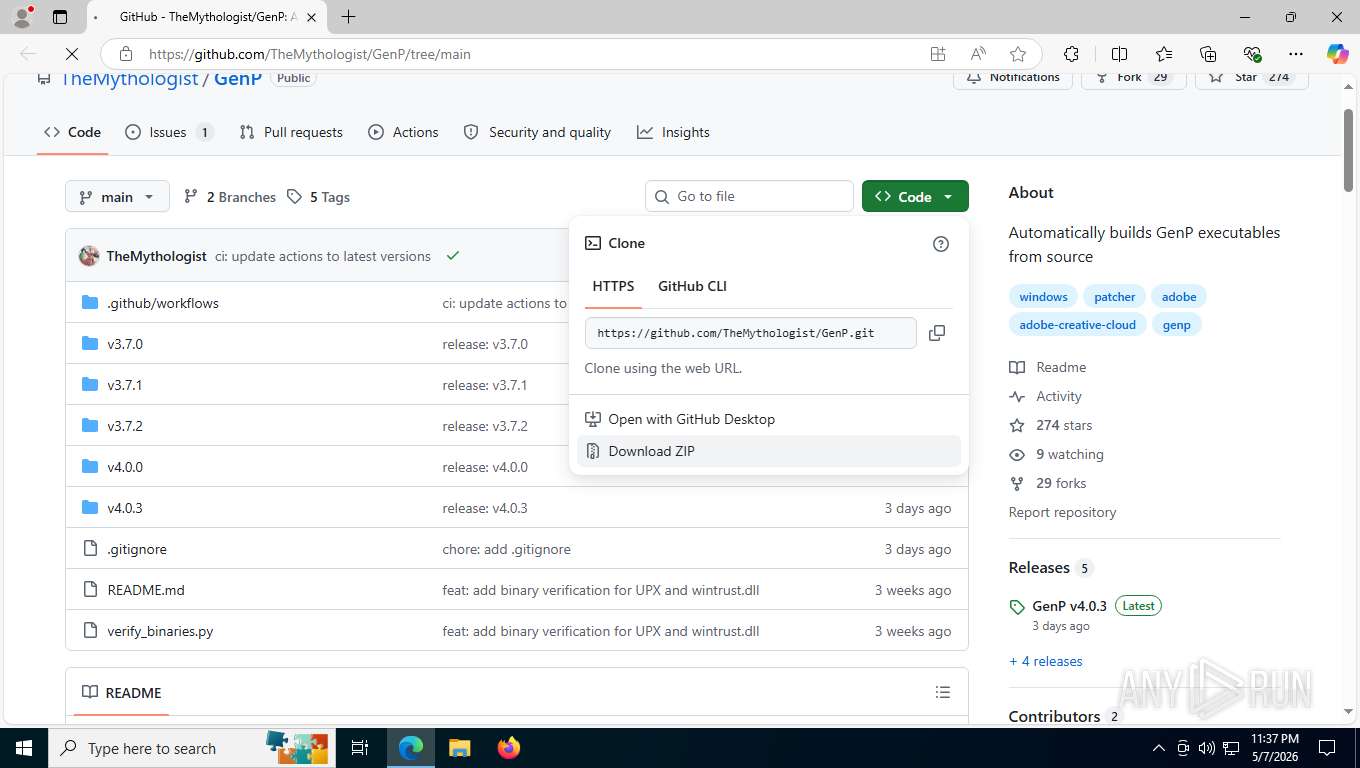Viewport: 1360px width, 768px height.
Task: Open browser Settings and more menu
Action: pos(1296,54)
